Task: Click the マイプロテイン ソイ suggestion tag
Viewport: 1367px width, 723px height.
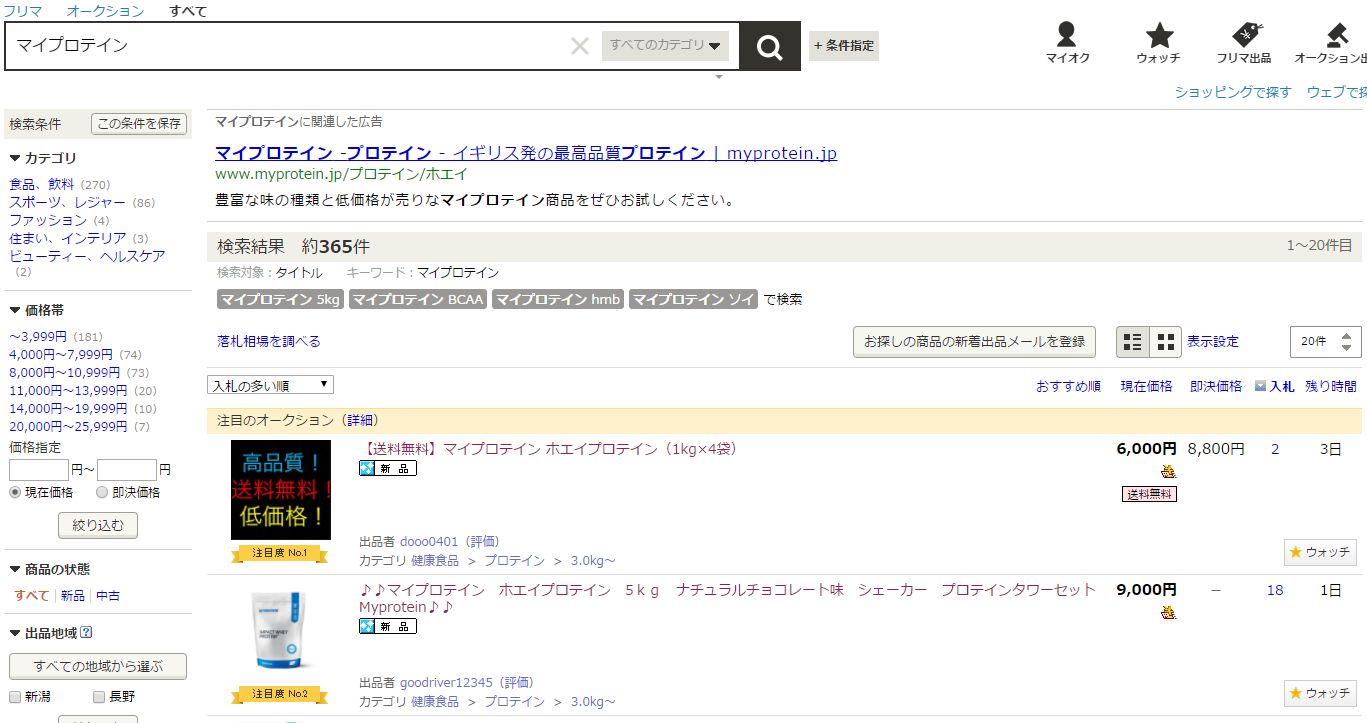Action: 693,299
